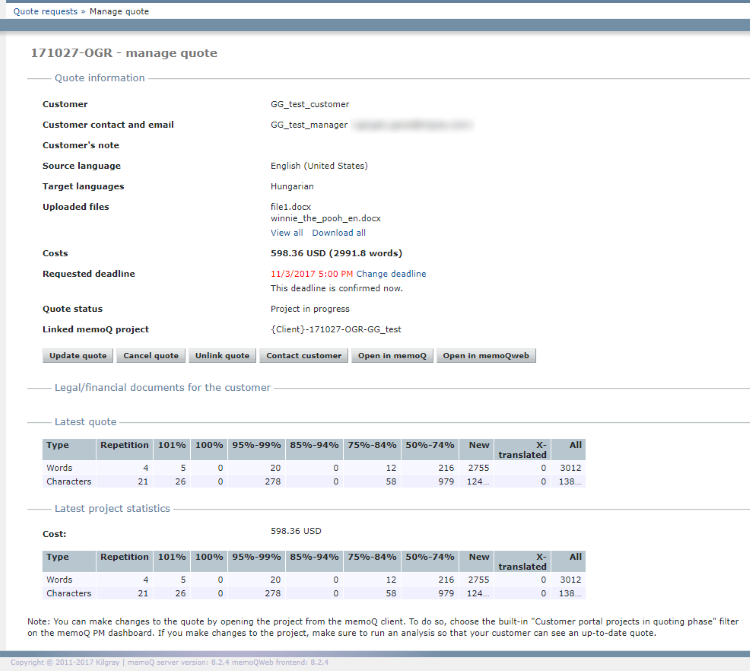The width and height of the screenshot is (750, 671).
Task: Click X-translated header in Latest quote table
Action: [523, 450]
